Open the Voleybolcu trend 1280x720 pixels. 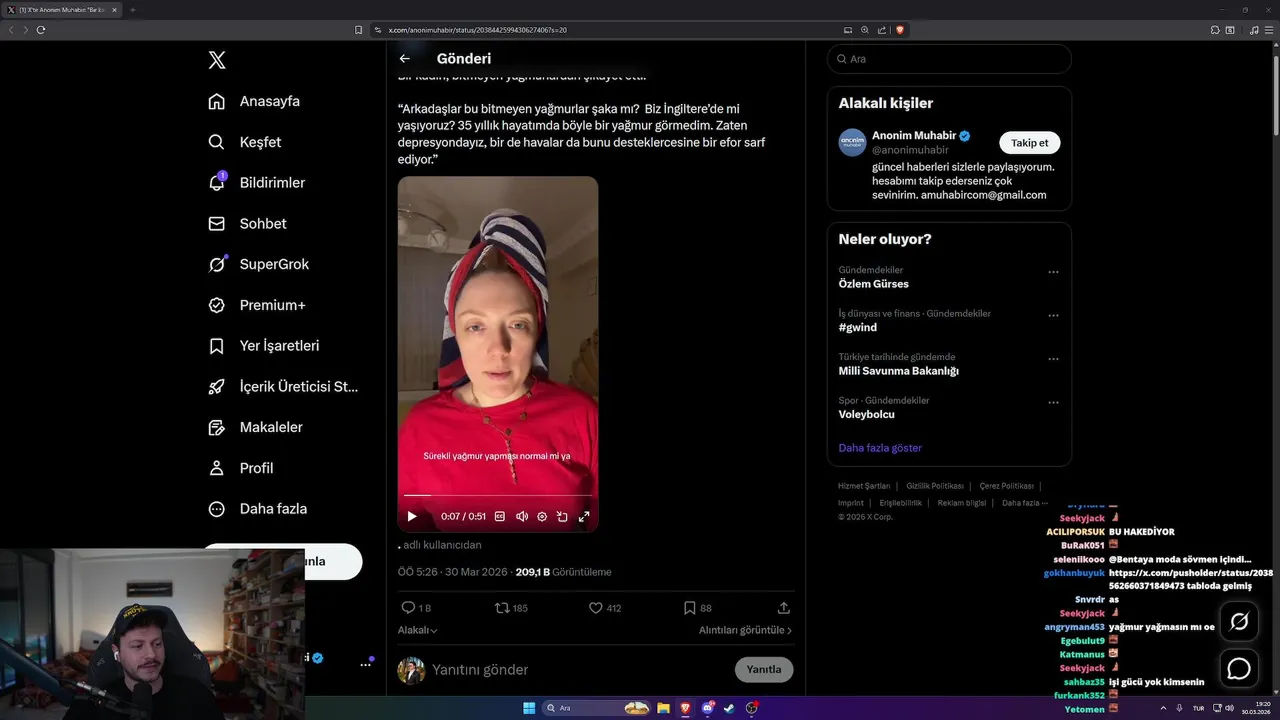[x=867, y=414]
